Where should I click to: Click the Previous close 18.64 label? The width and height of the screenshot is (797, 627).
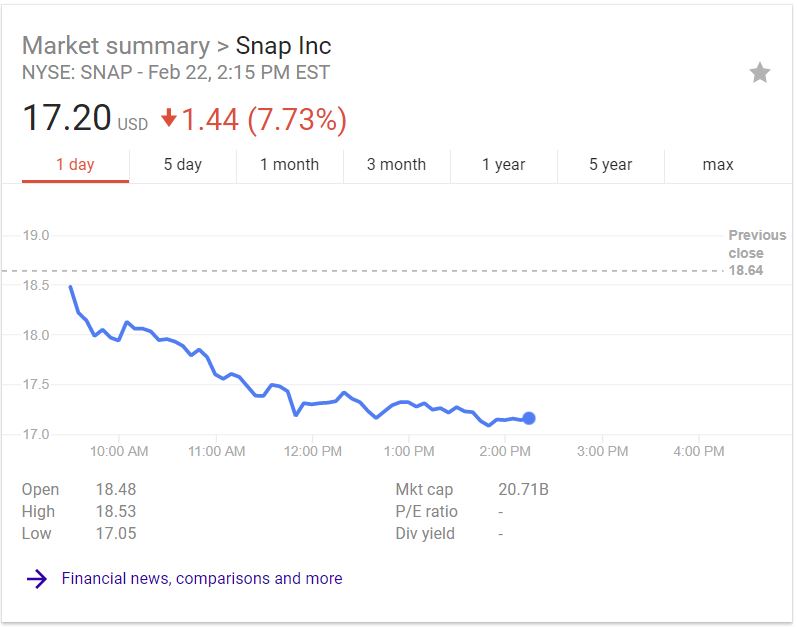757,252
